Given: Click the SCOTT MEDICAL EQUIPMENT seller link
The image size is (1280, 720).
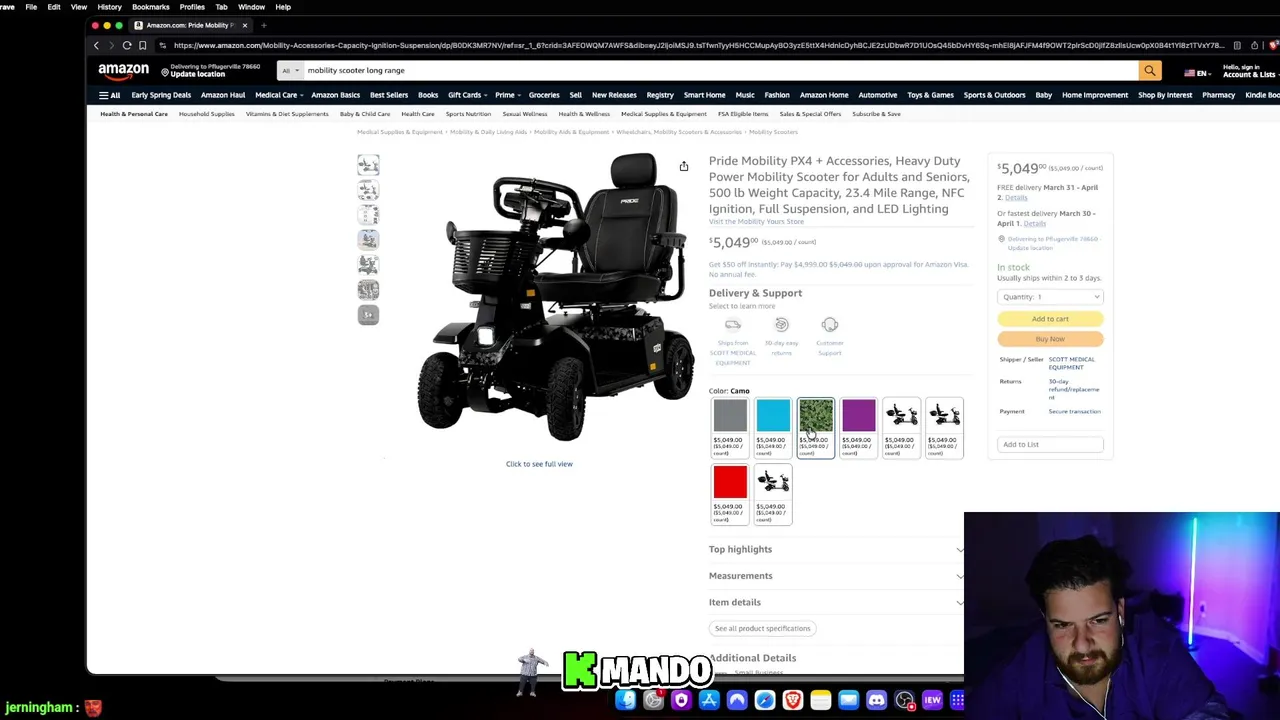Looking at the screenshot, I should tap(1072, 363).
